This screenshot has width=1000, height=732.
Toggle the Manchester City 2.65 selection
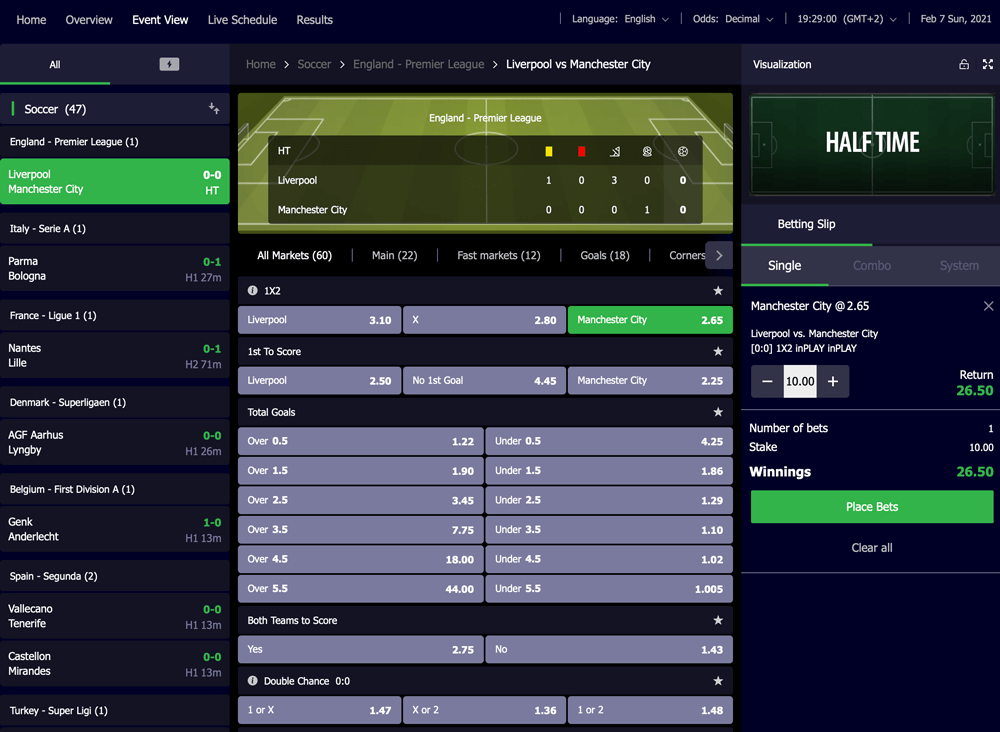[649, 320]
